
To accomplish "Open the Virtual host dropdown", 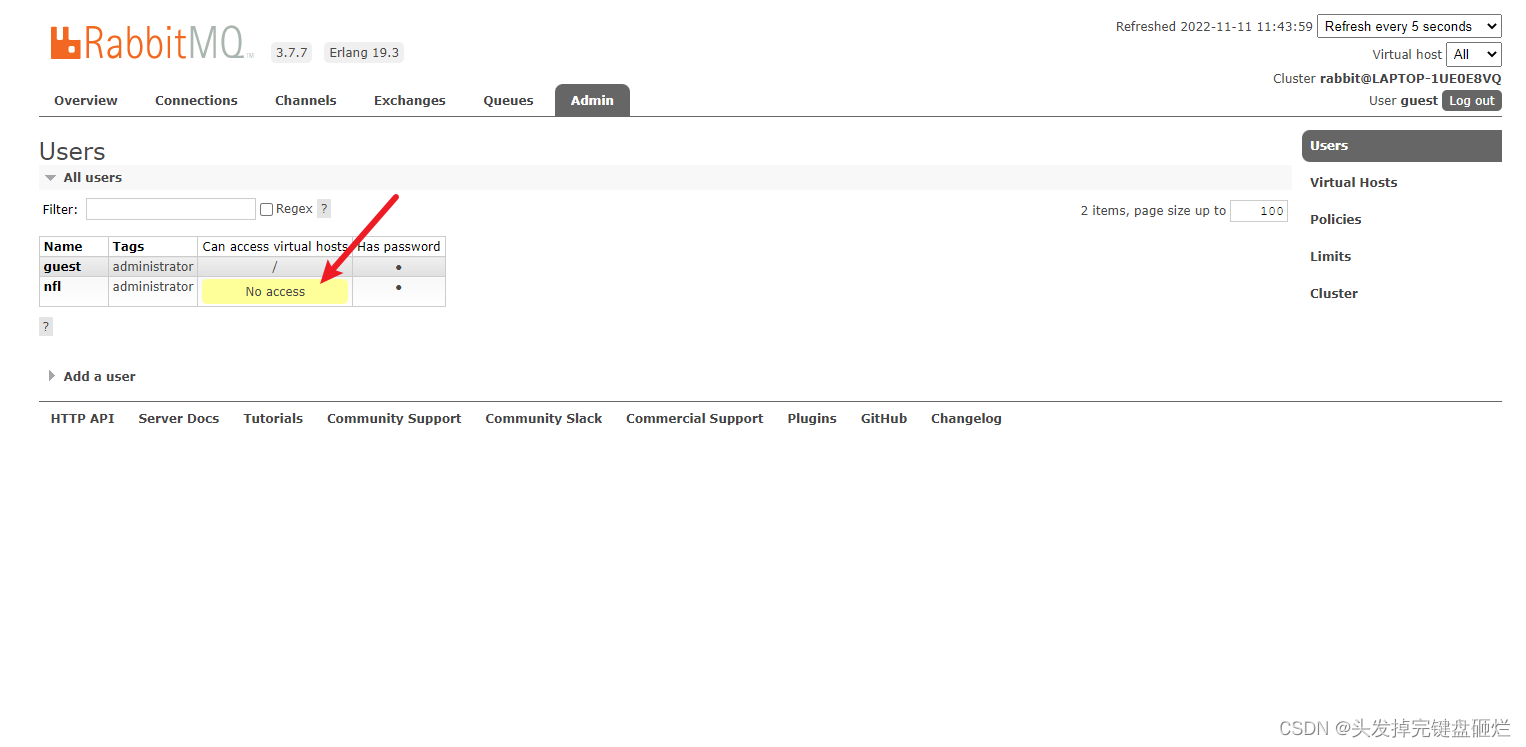I will 1474,54.
